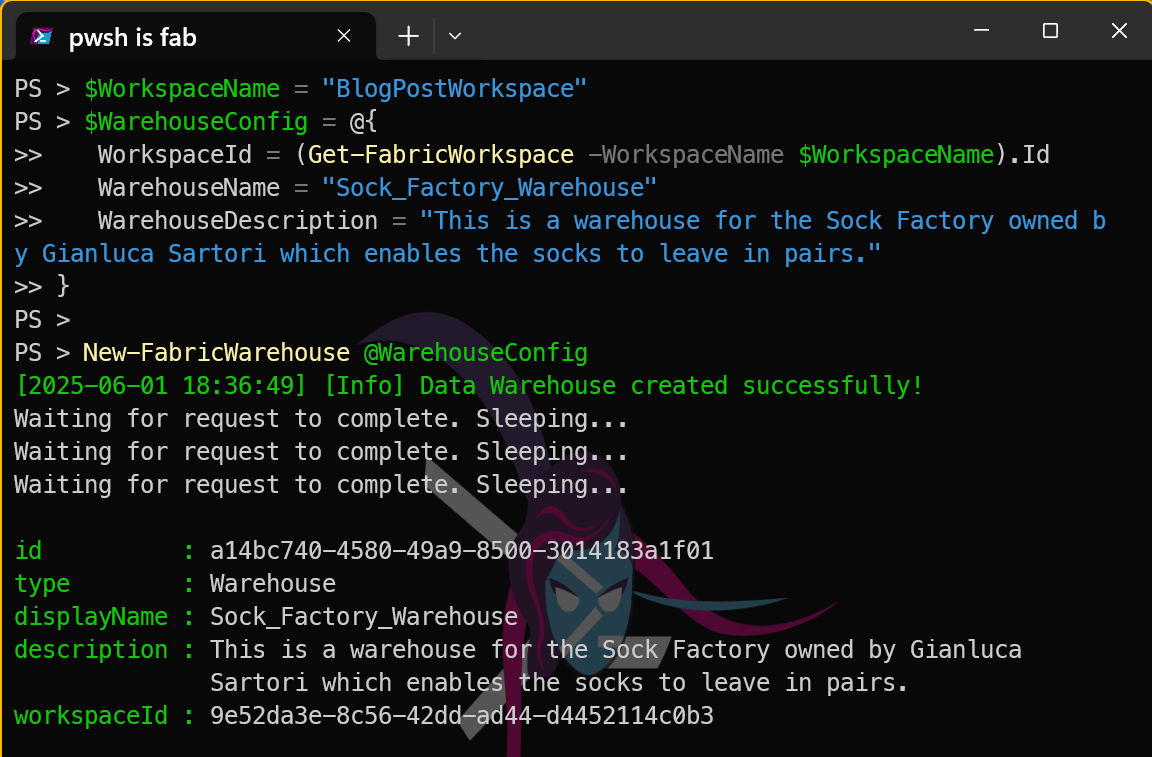Click the "Data Warehouse created successfully!" message
1152x757 pixels.
point(672,386)
